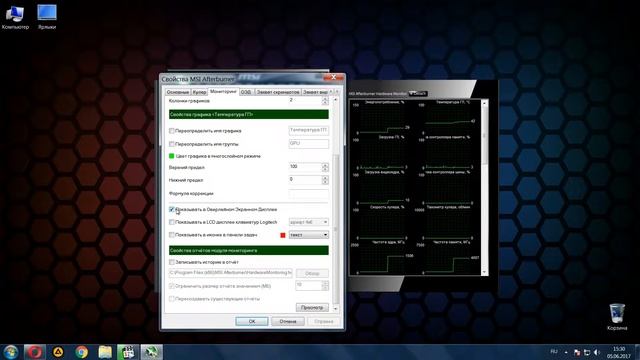Click the log file path field

pos(231,273)
